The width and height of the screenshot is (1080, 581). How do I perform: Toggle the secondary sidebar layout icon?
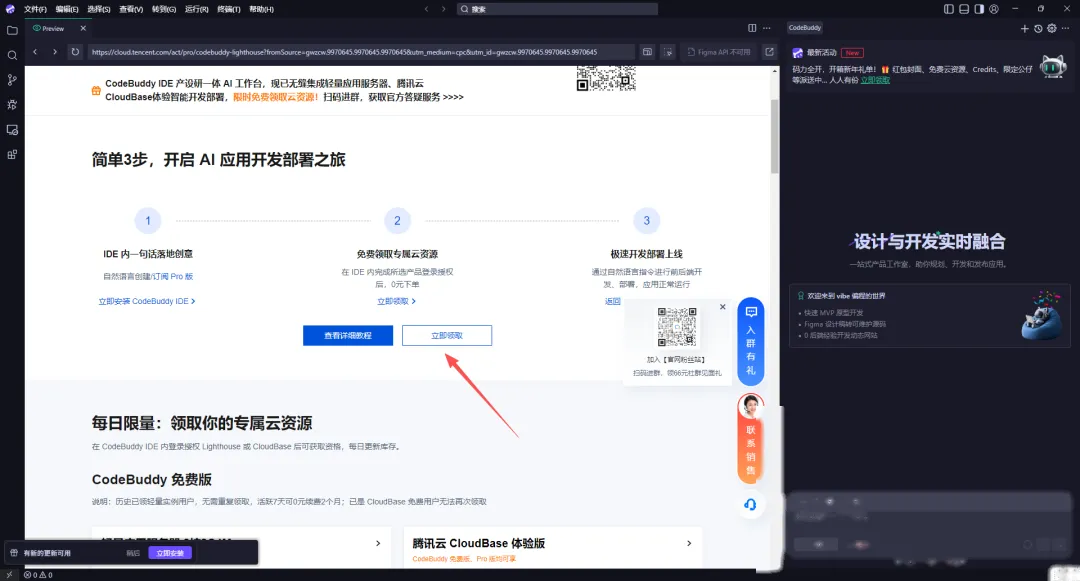pyautogui.click(x=979, y=9)
